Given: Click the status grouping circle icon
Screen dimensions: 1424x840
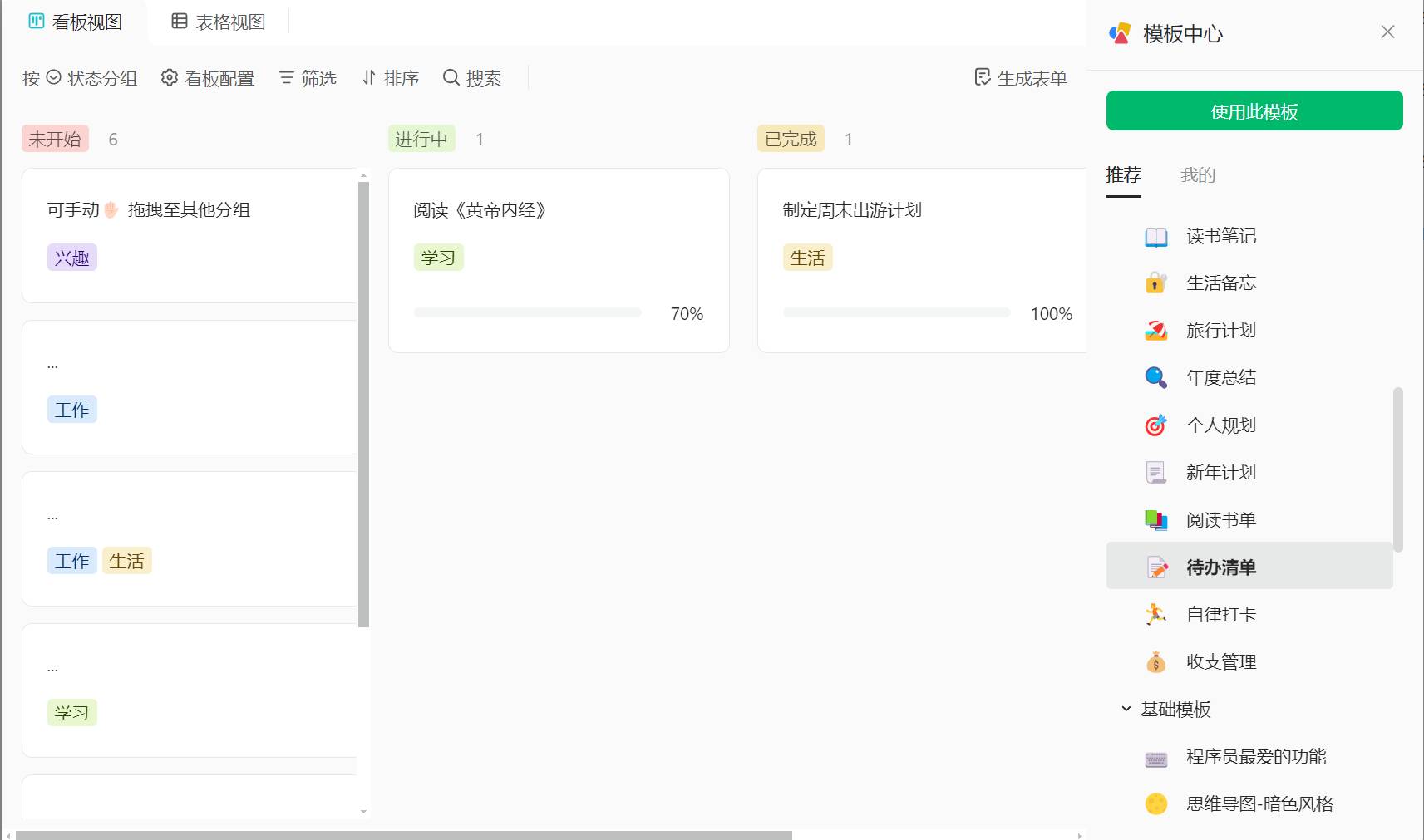Looking at the screenshot, I should [x=54, y=77].
